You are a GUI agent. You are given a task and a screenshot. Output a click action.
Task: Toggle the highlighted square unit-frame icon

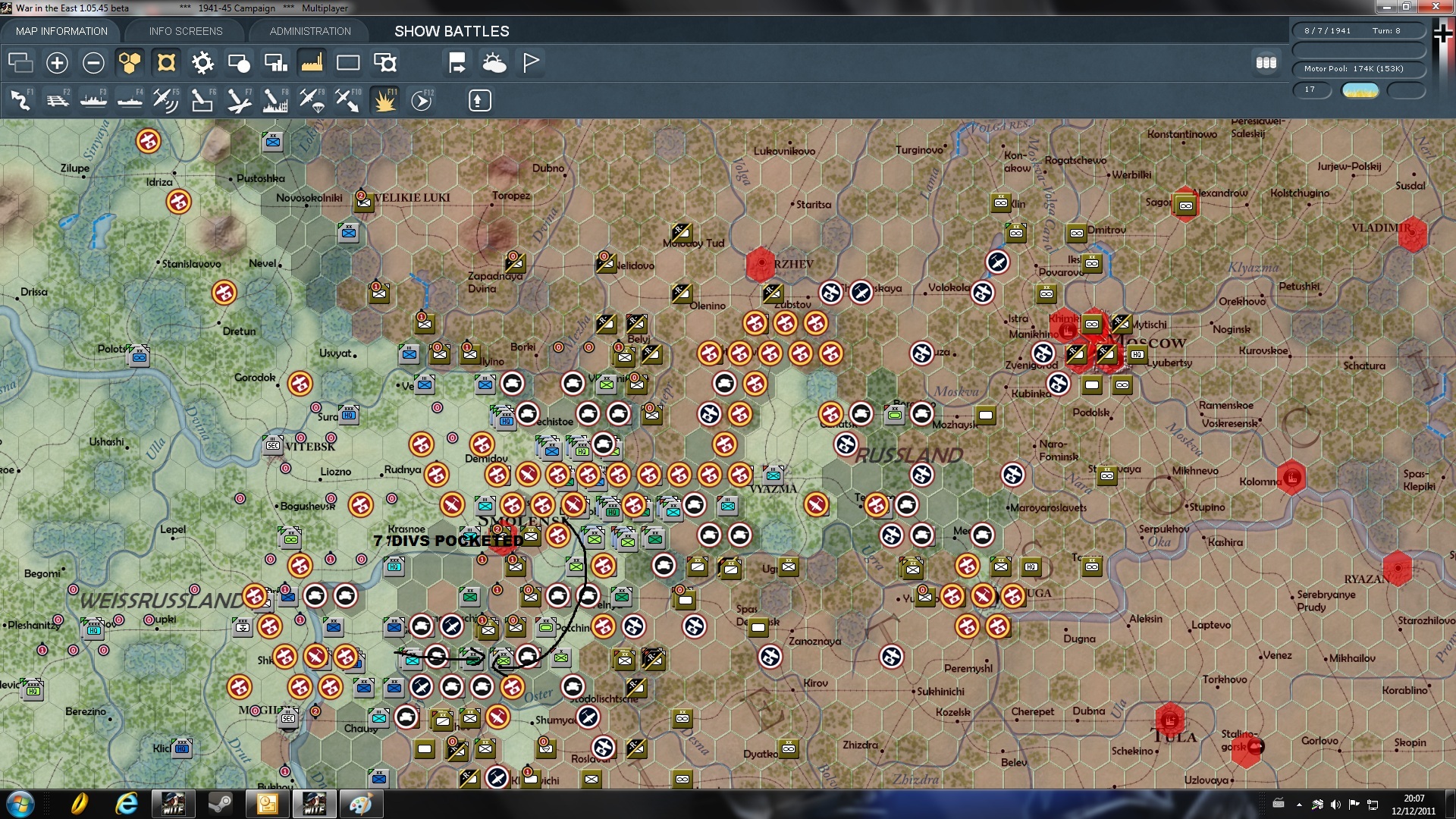[x=166, y=62]
